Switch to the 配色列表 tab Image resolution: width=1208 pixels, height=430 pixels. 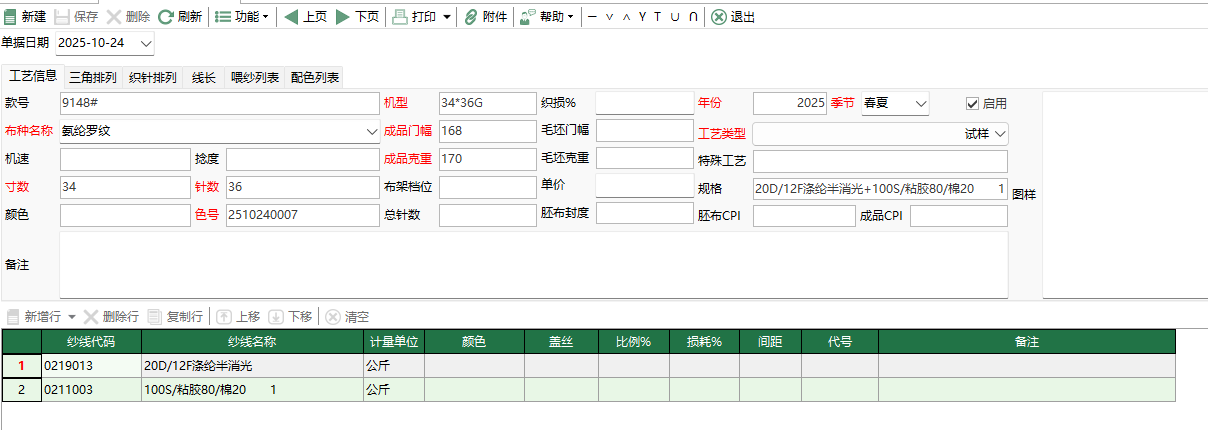[315, 77]
